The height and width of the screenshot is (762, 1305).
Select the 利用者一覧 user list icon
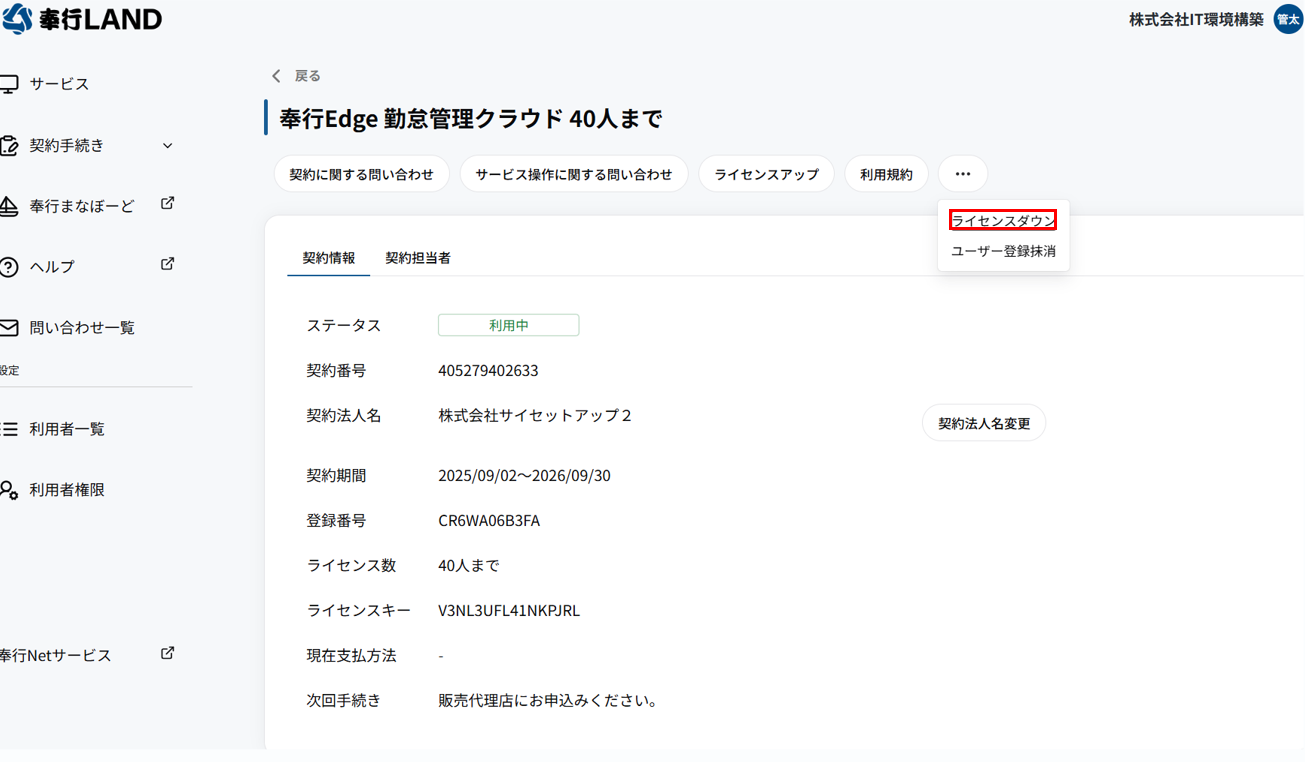click(x=9, y=429)
